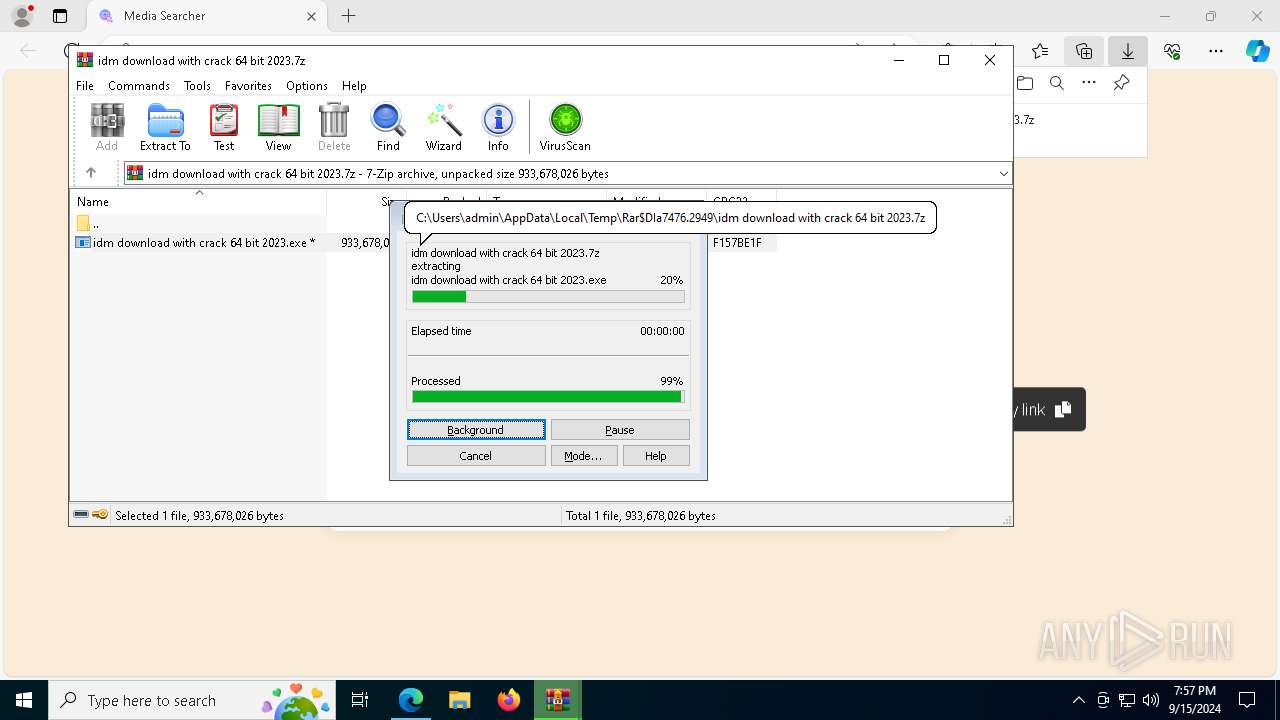Click the Add toolbar icon in WinRAR
Image resolution: width=1280 pixels, height=720 pixels.
tap(107, 127)
